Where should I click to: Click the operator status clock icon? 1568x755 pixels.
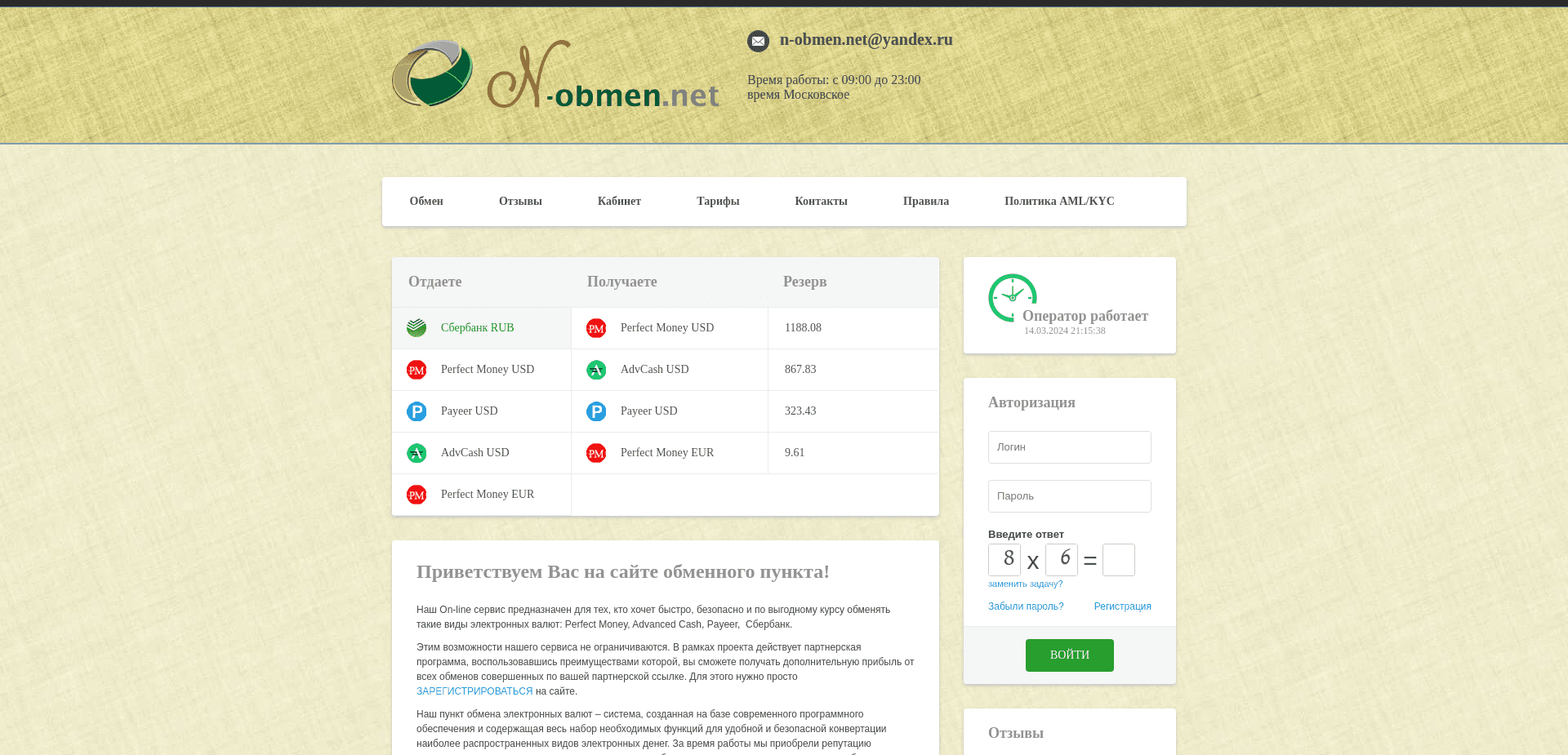tap(1012, 297)
